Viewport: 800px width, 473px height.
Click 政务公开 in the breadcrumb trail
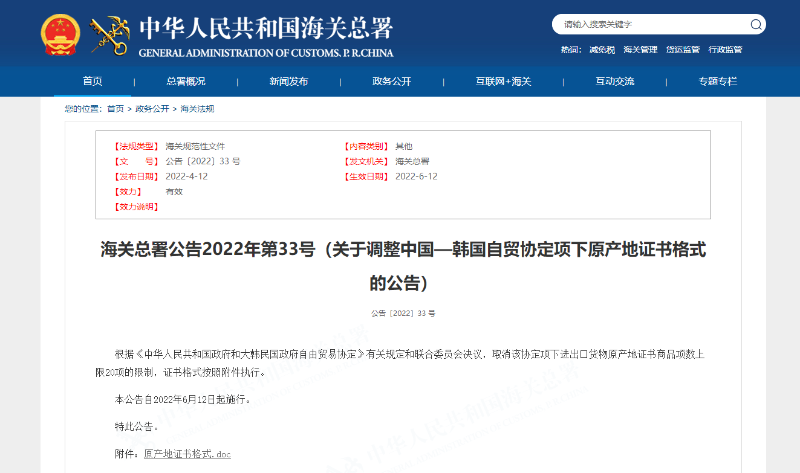(152, 108)
